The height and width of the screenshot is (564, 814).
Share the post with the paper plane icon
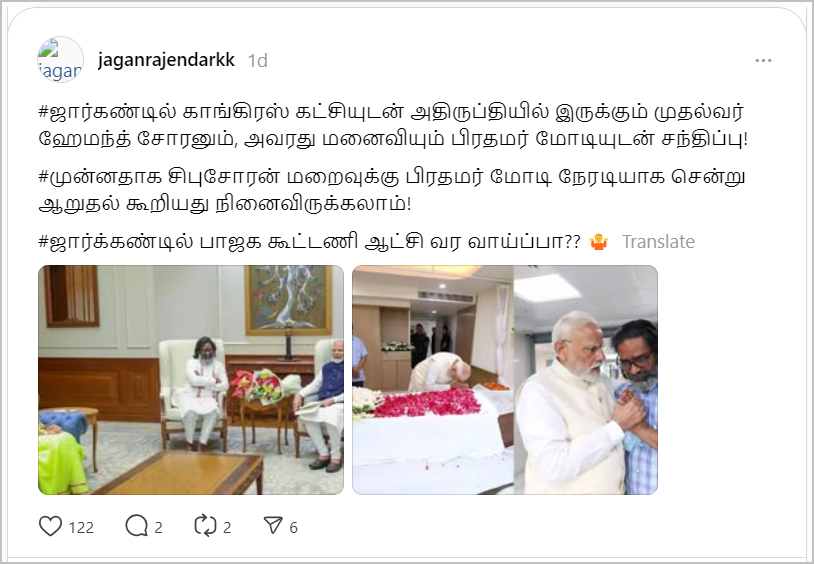[x=273, y=526]
